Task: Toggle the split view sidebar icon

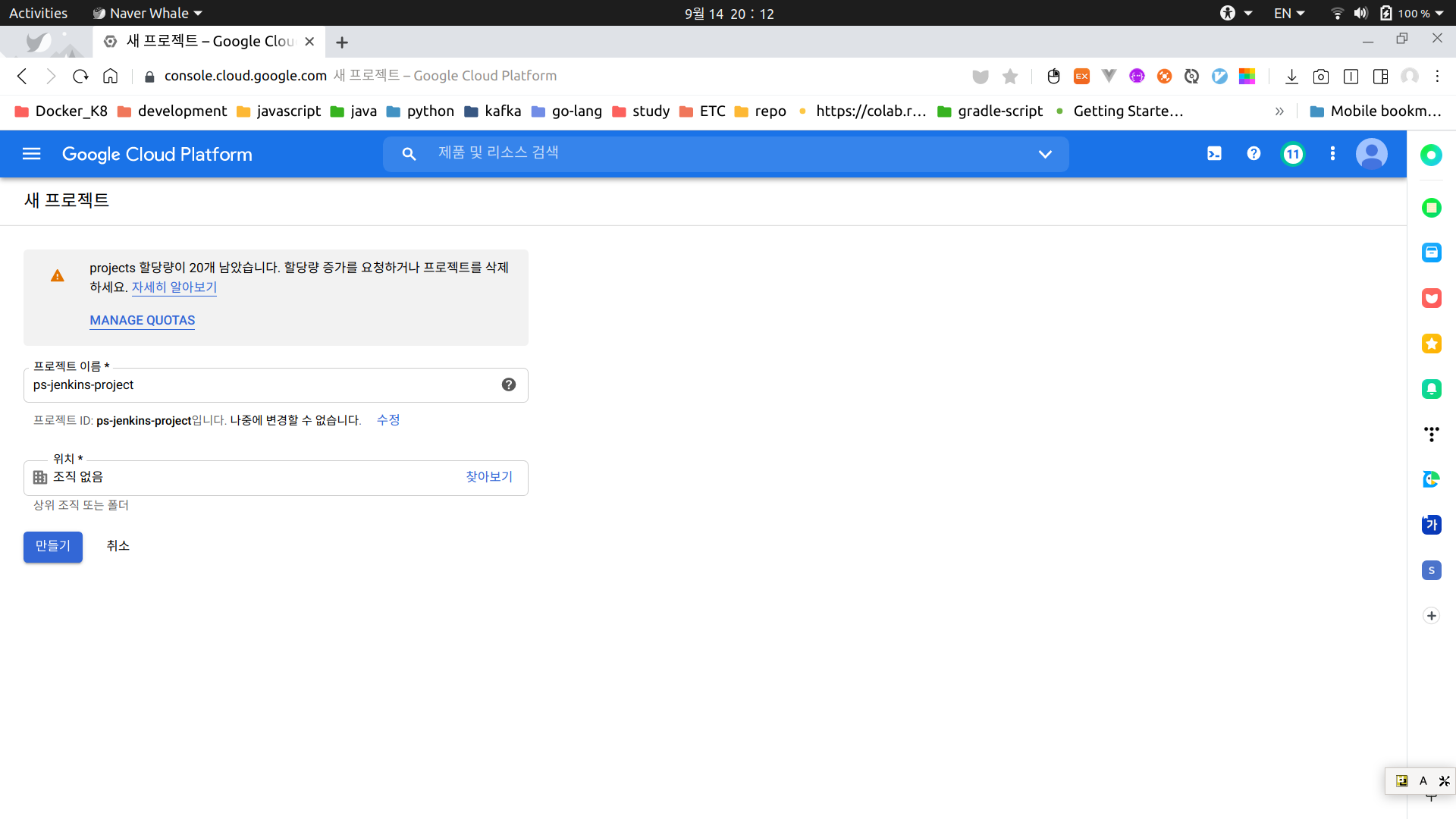Action: tap(1380, 76)
